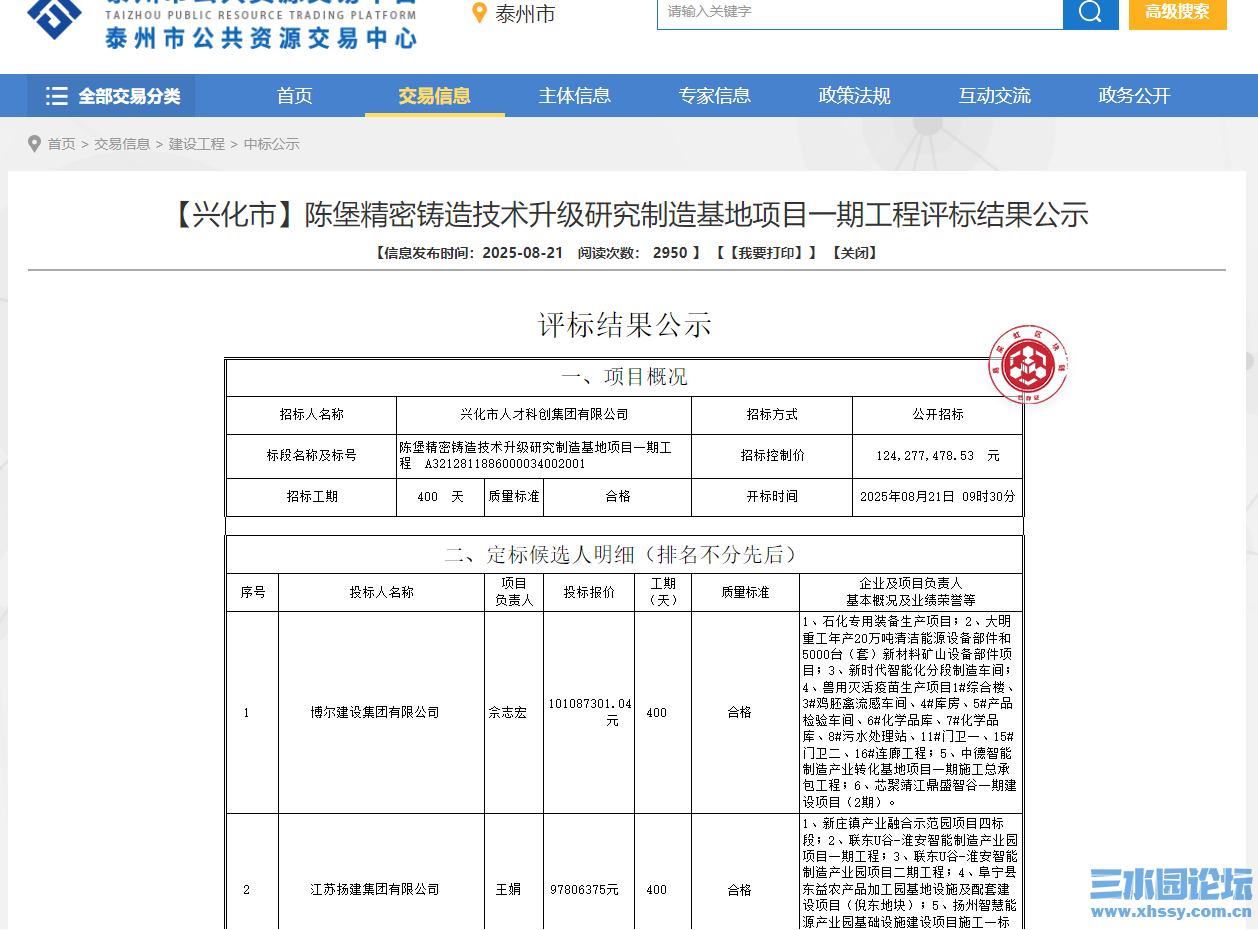The width and height of the screenshot is (1258, 930).
Task: Click bid price 97806375元
Action: tap(585, 890)
